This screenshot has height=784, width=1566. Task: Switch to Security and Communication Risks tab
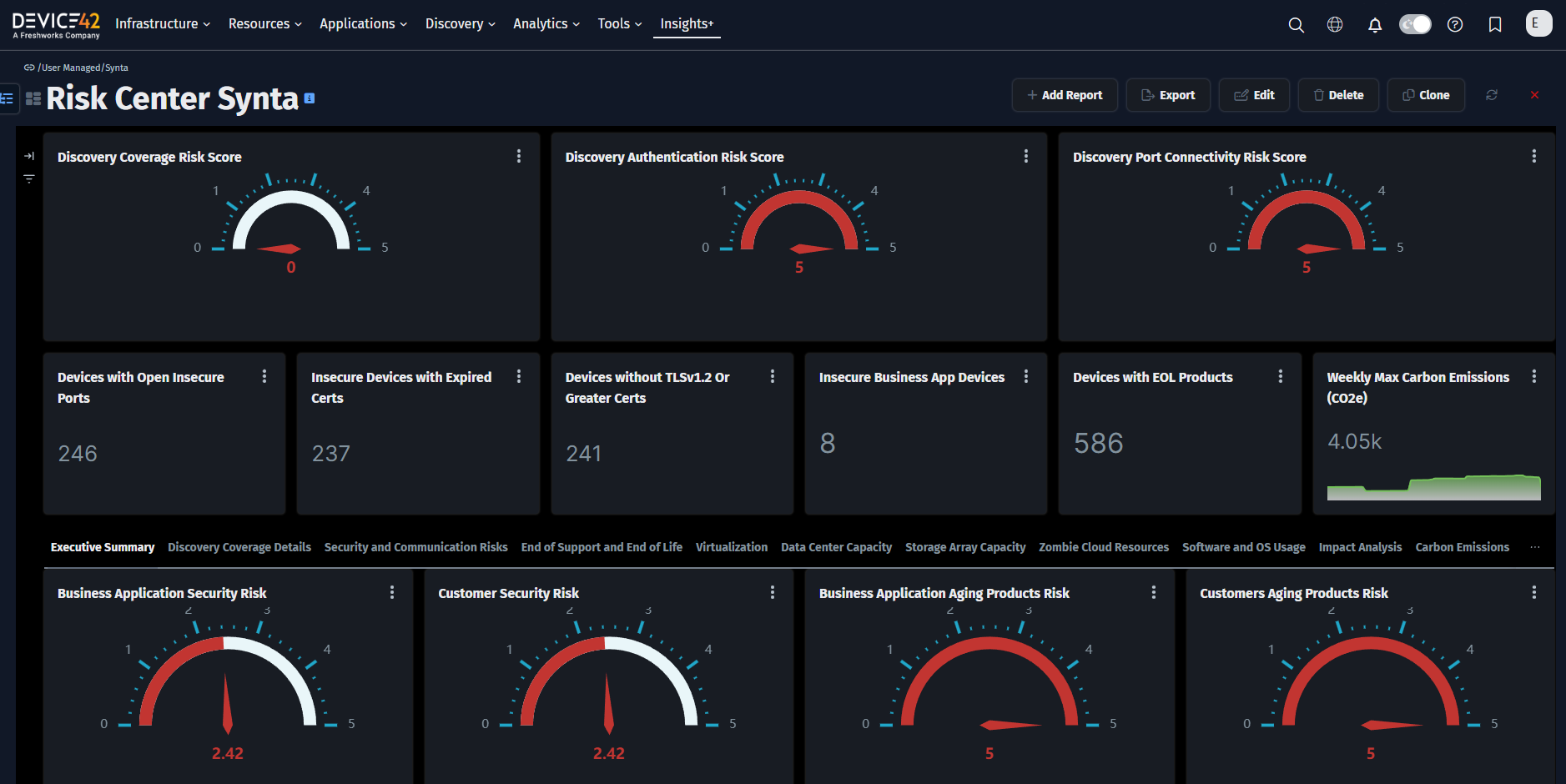(416, 547)
